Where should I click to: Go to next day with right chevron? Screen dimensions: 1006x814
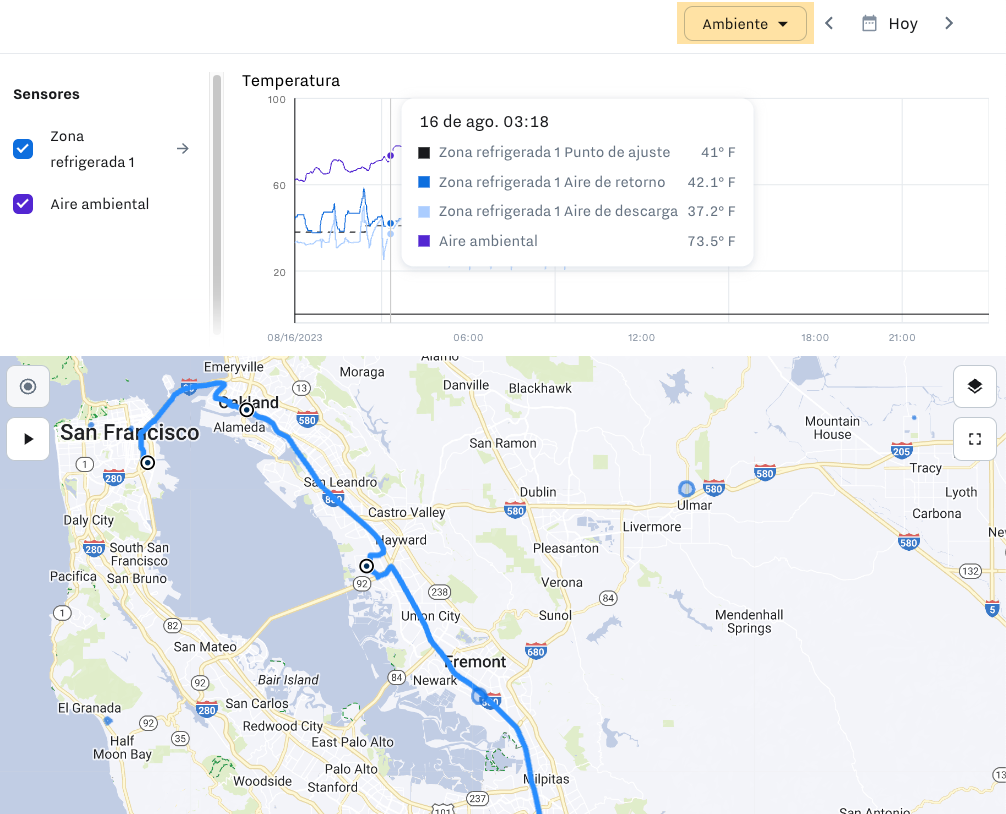[x=949, y=23]
